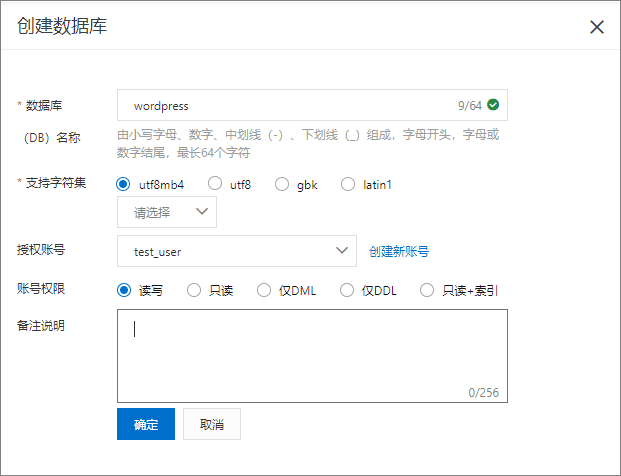Click the 授权账号 label
This screenshot has width=621, height=476.
tap(41, 250)
